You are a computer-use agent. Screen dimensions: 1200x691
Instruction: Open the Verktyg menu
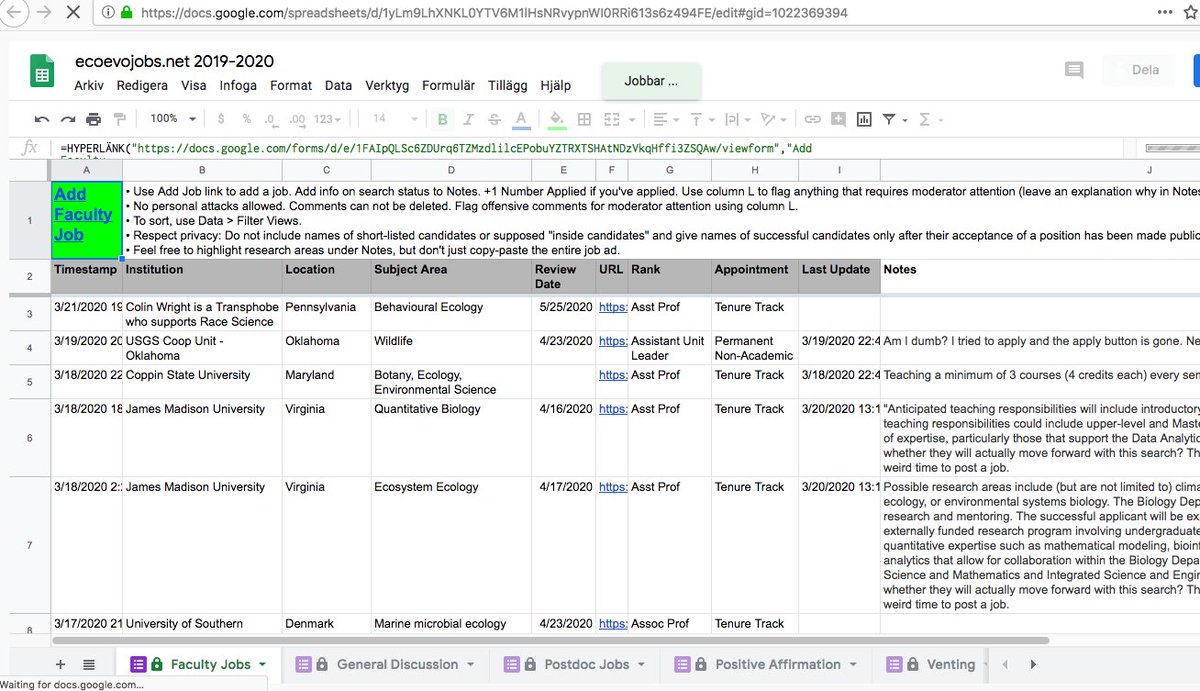click(387, 85)
